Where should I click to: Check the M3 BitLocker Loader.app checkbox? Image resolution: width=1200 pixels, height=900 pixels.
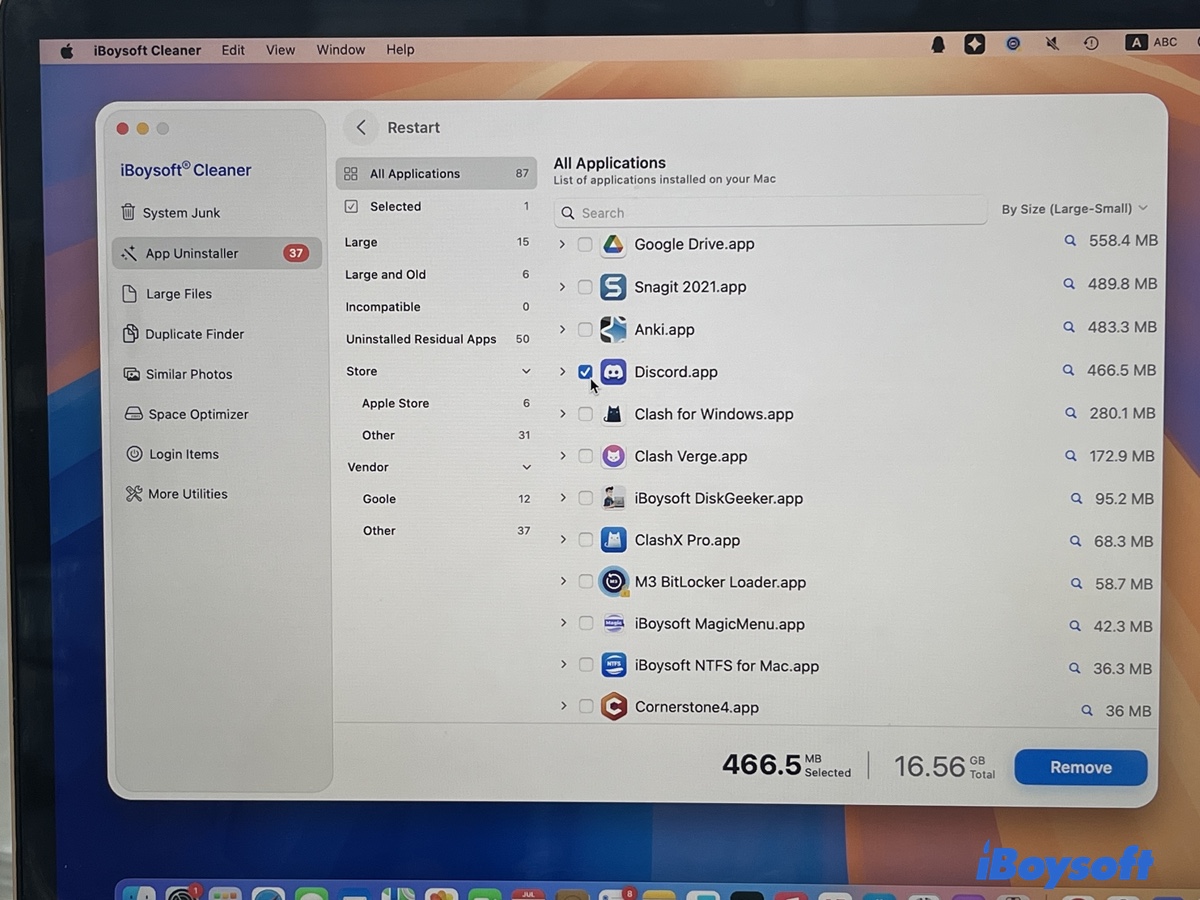tap(585, 582)
